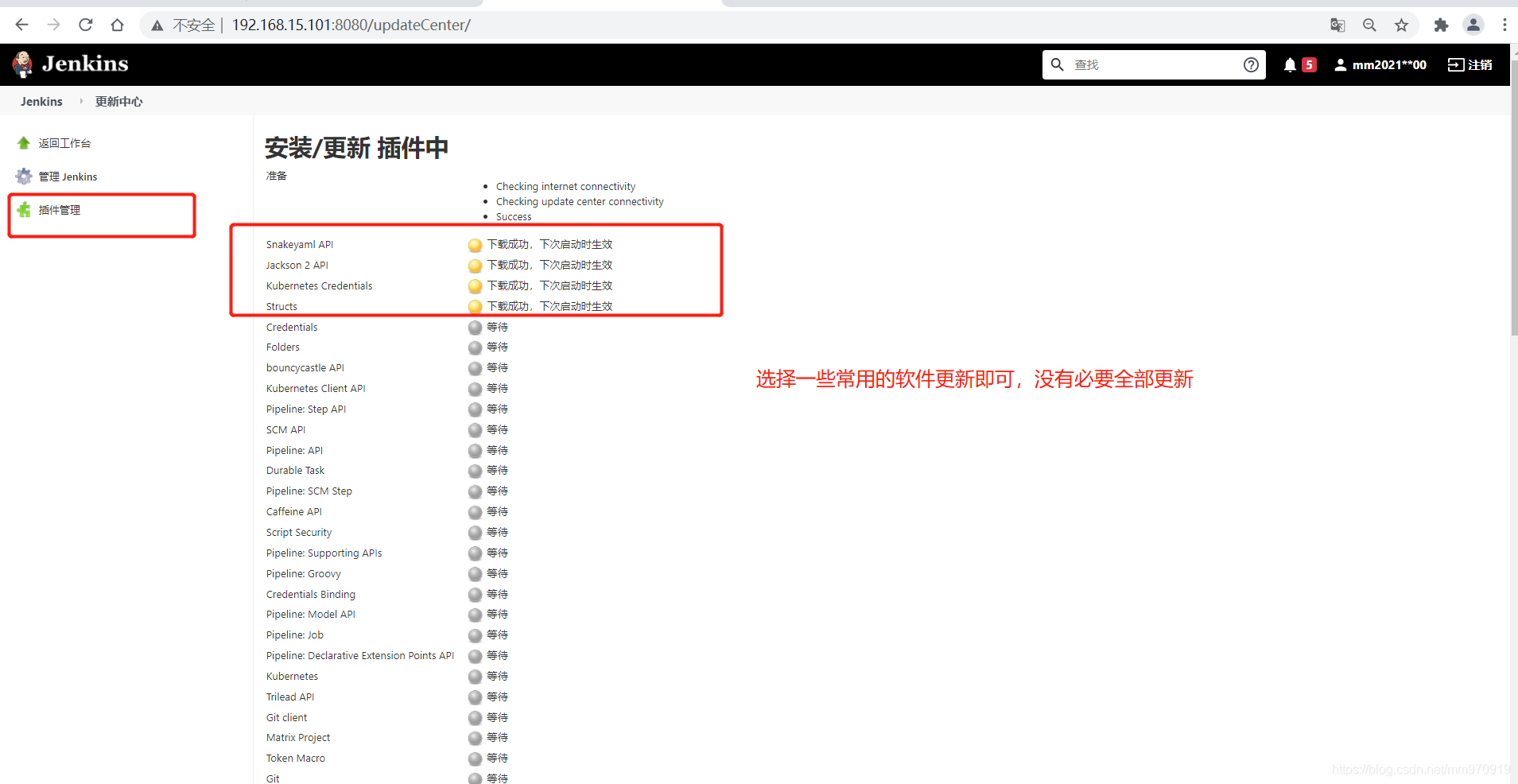Open the translate page icon in address bar

1337,25
